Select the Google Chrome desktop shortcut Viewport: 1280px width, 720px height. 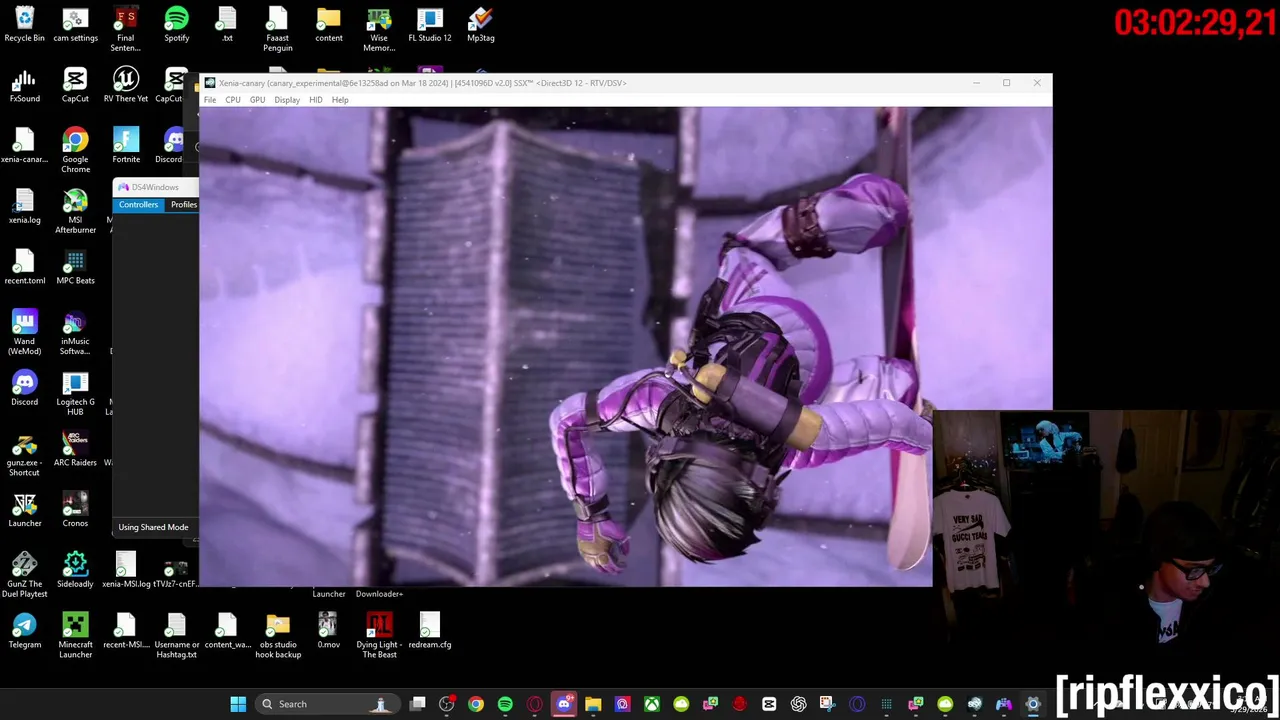tap(75, 151)
